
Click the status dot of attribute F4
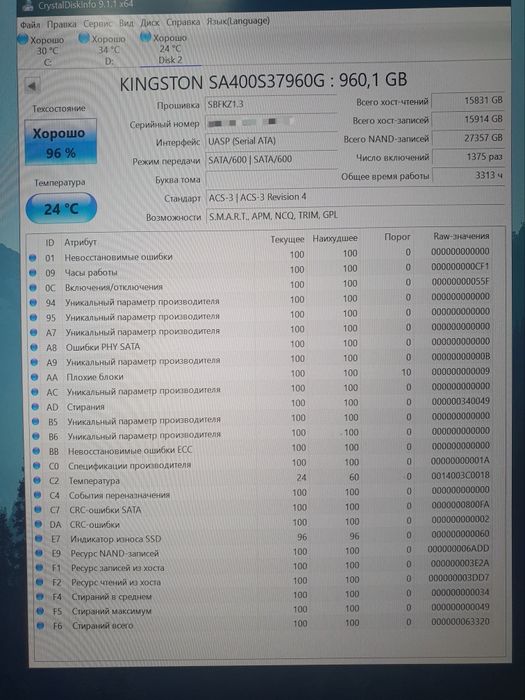(41, 597)
